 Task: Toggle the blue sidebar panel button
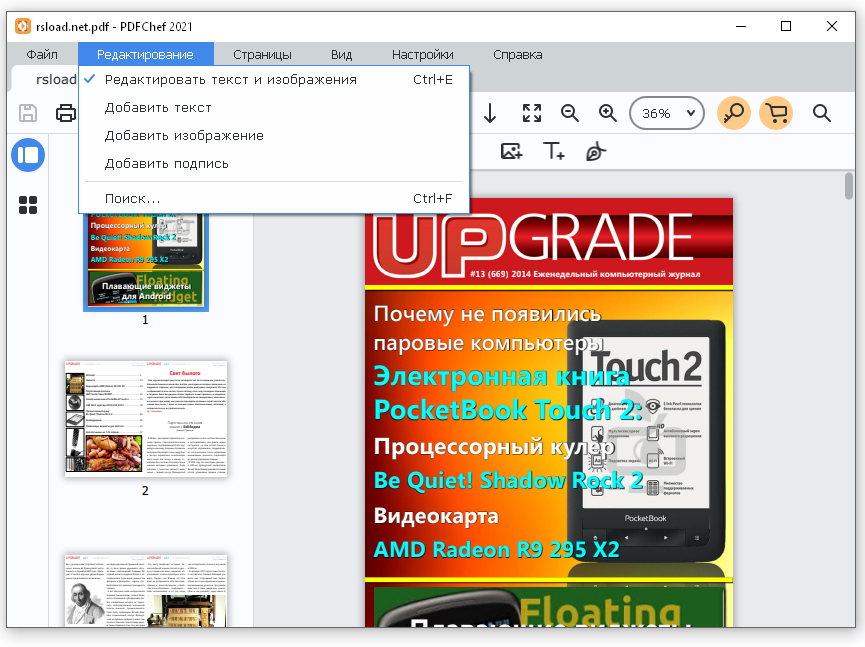(x=28, y=155)
